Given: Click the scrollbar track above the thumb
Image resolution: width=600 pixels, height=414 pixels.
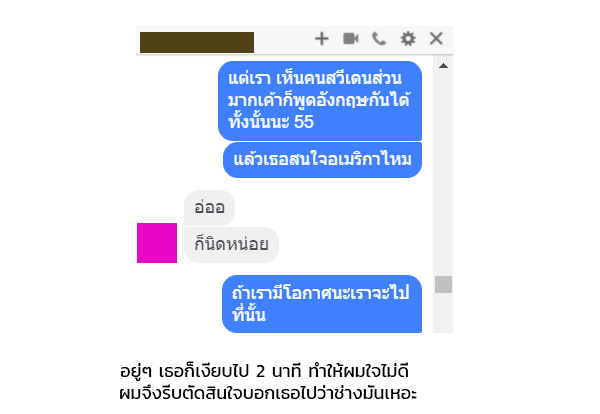Looking at the screenshot, I should 443,172.
